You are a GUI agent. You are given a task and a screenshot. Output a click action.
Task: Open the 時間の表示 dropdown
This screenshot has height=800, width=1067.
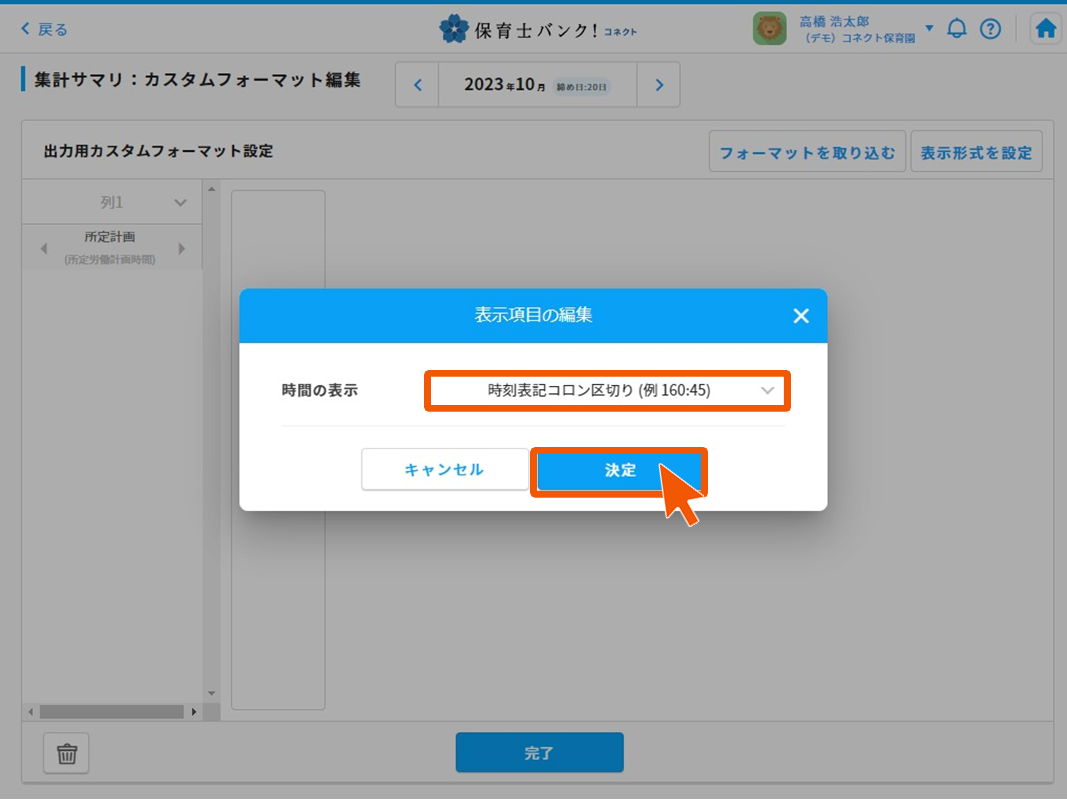pos(607,390)
